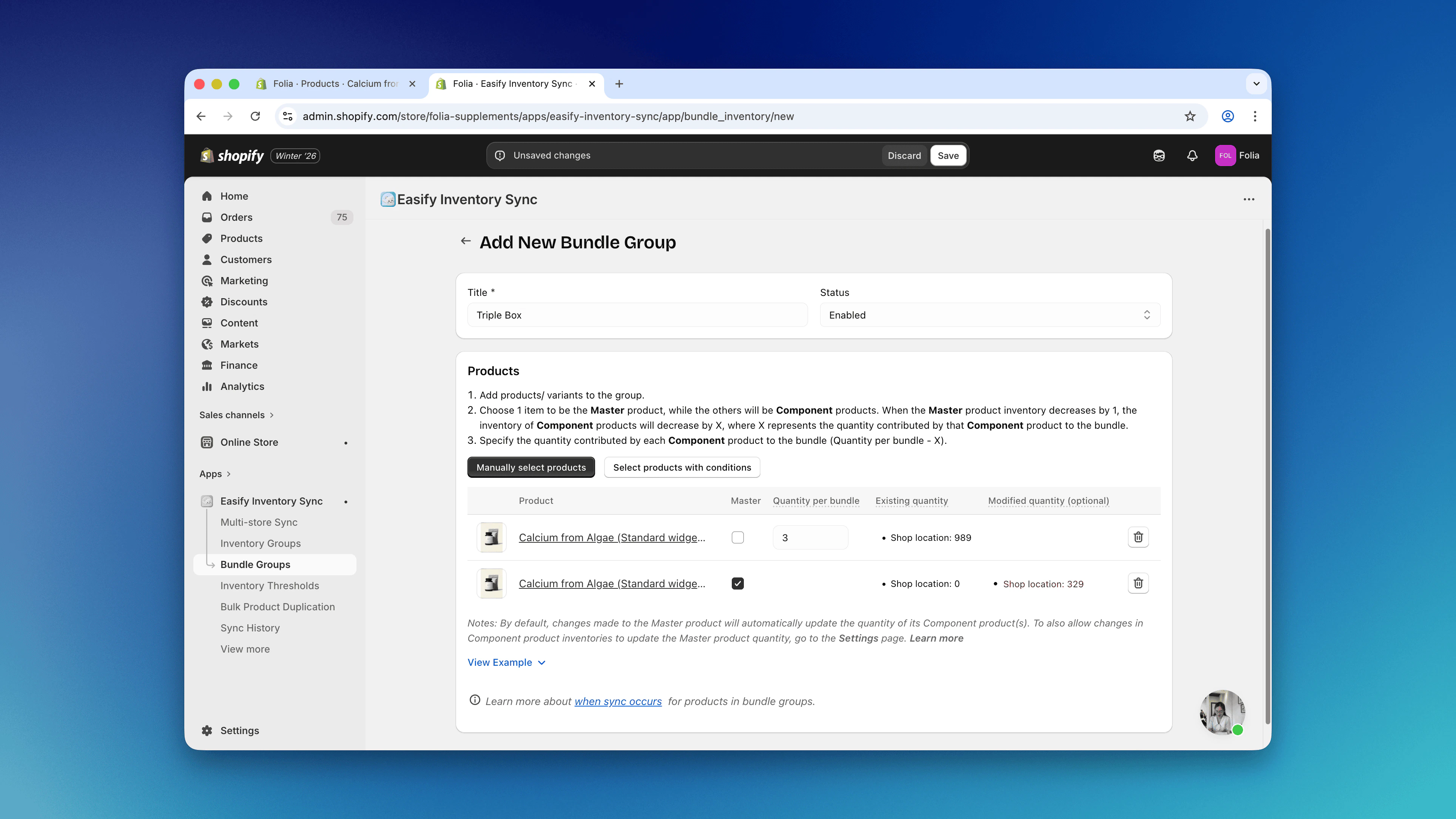Click trash icon on the Master product row

point(1138,583)
